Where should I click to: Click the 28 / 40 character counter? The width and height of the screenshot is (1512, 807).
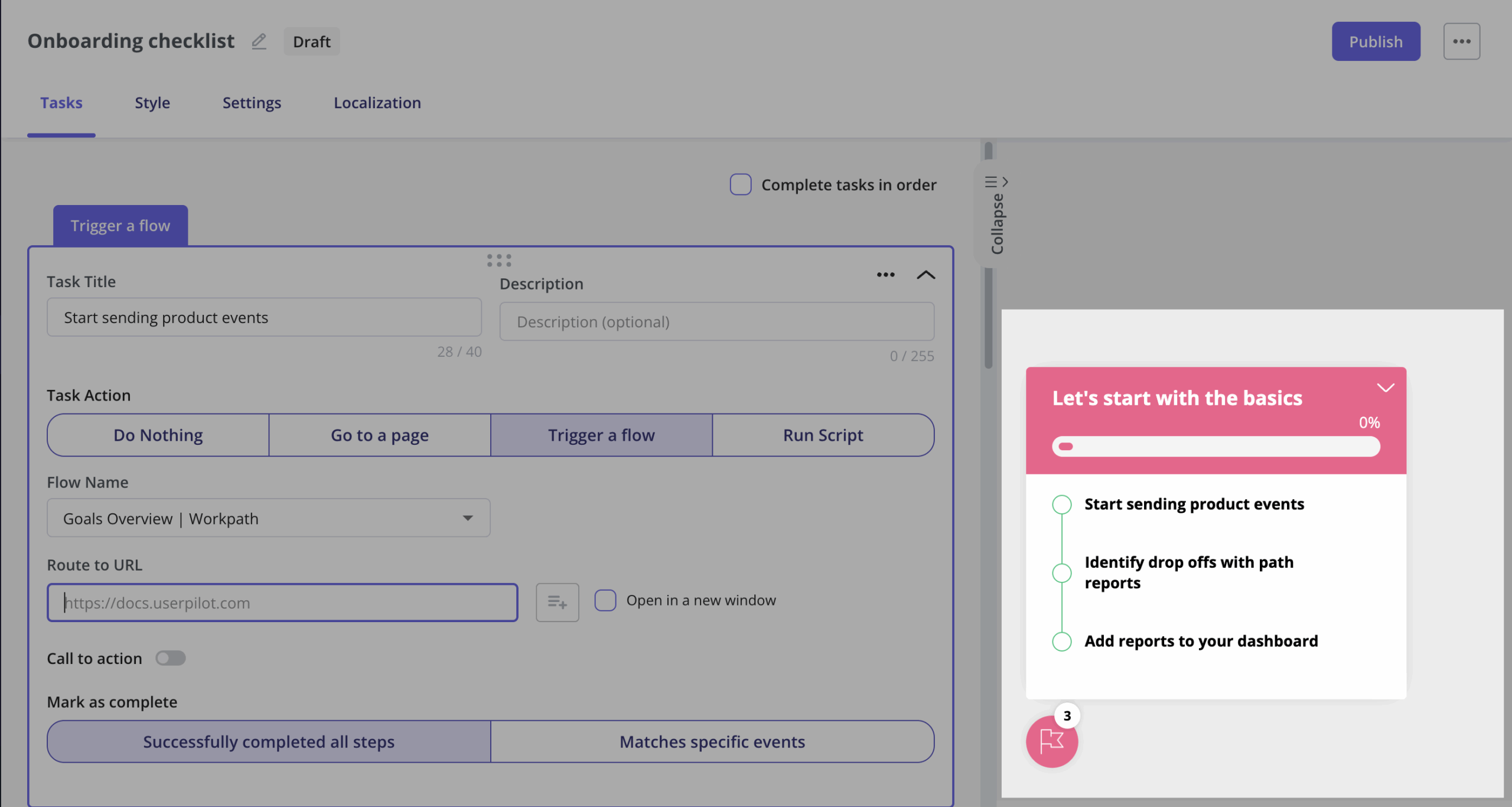click(459, 352)
